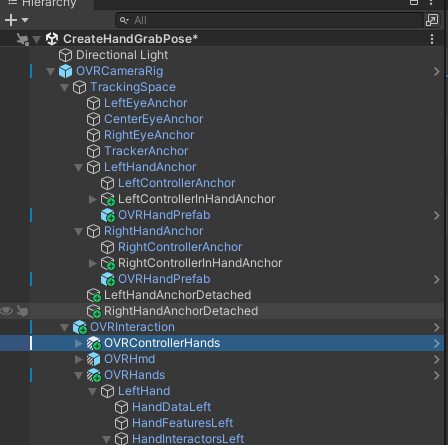Image resolution: width=448 pixels, height=445 pixels.
Task: Select RightControllerAnchor object
Action: coord(180,247)
